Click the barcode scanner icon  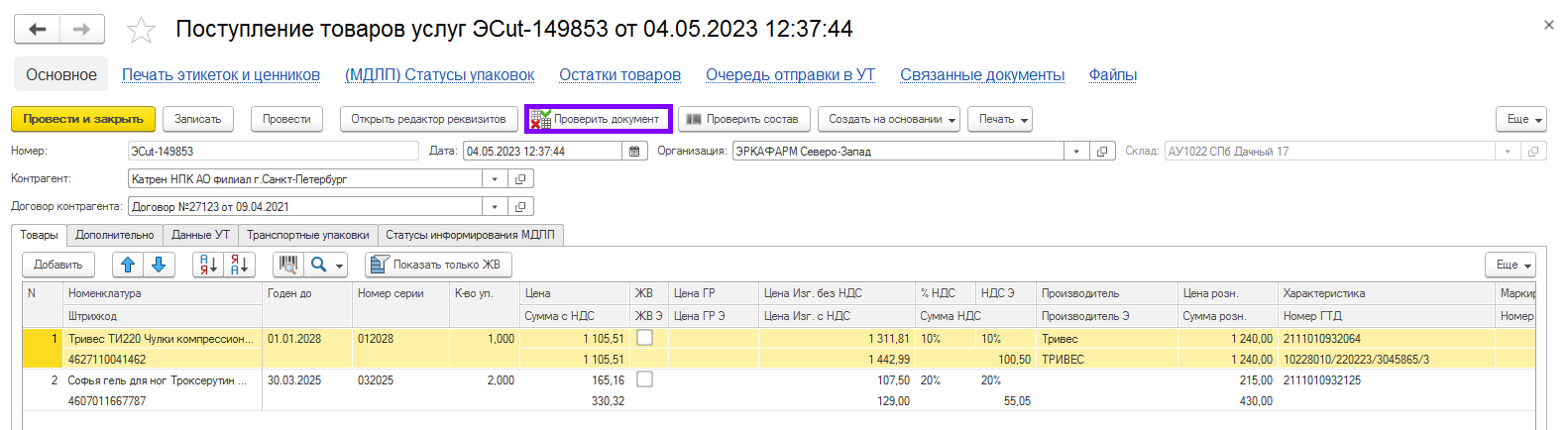tap(287, 265)
